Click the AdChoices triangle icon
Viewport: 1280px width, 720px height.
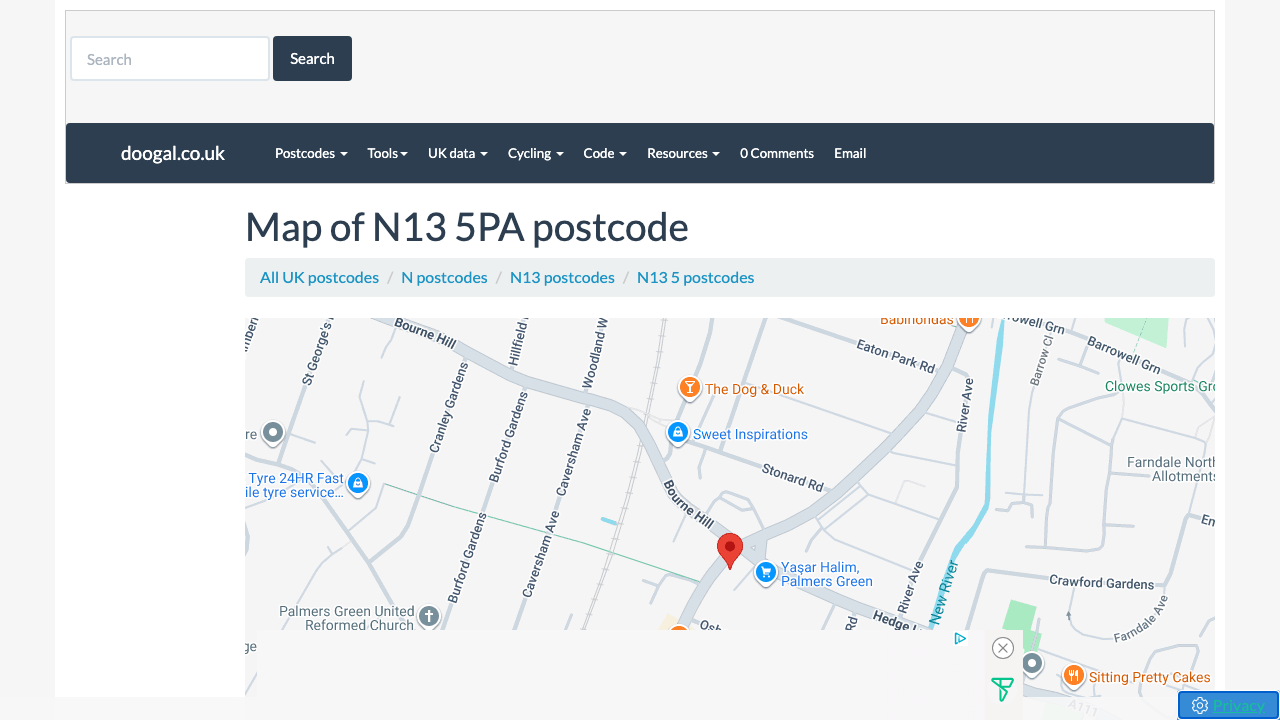[x=960, y=638]
